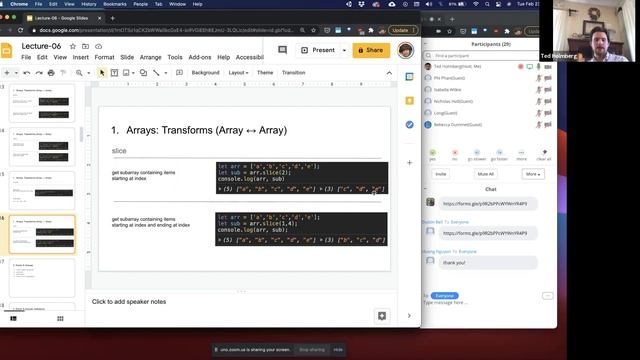640x360 pixels.
Task: Star the Lecture-06 presentation
Action: coord(73,46)
